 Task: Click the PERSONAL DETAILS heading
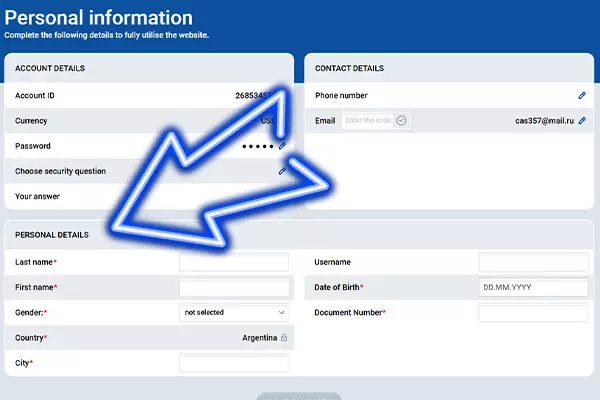pos(52,235)
